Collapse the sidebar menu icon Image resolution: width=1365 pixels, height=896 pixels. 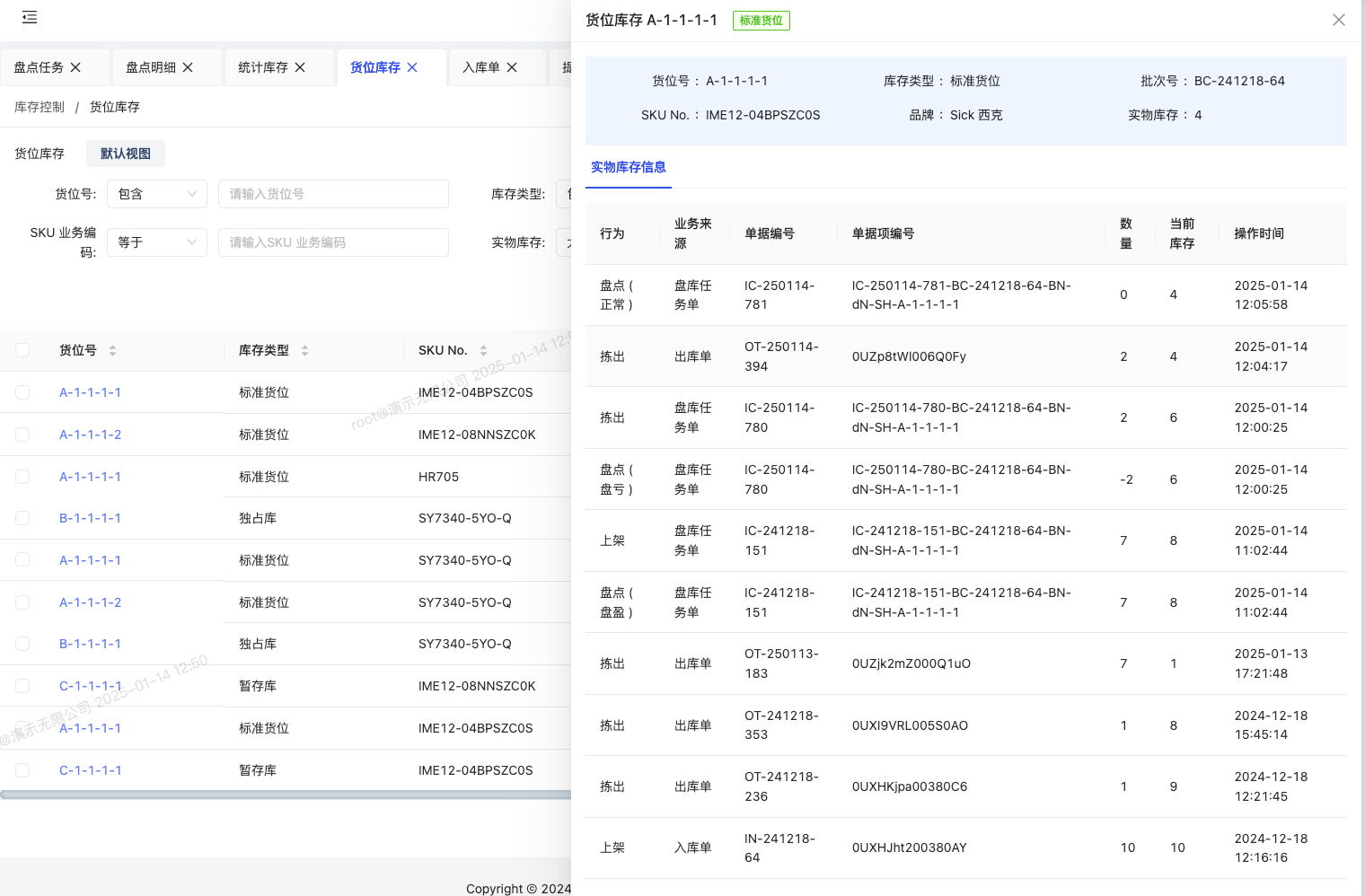pyautogui.click(x=30, y=17)
